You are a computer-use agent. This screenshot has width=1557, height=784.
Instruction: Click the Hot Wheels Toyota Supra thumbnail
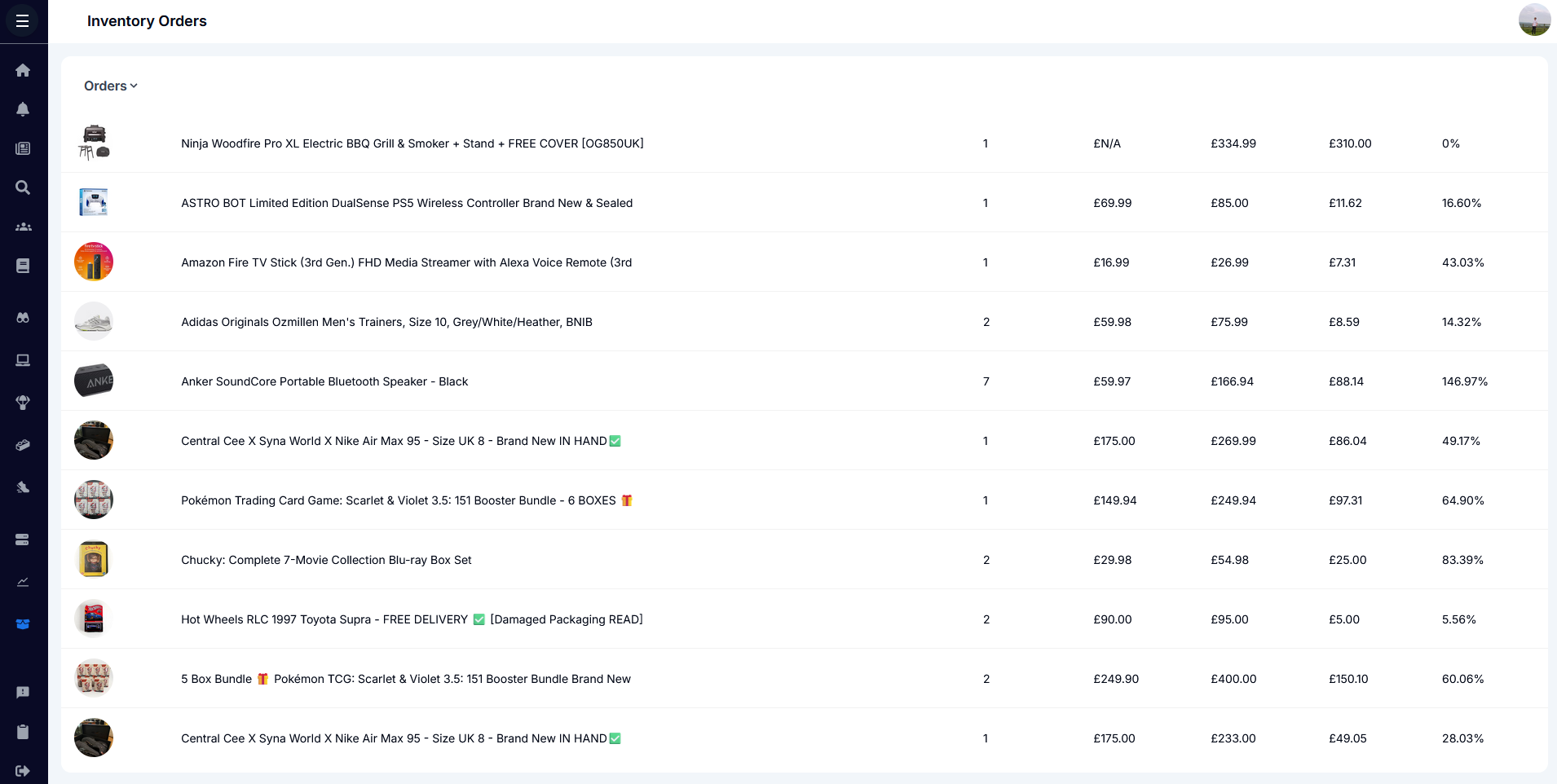pyautogui.click(x=94, y=619)
